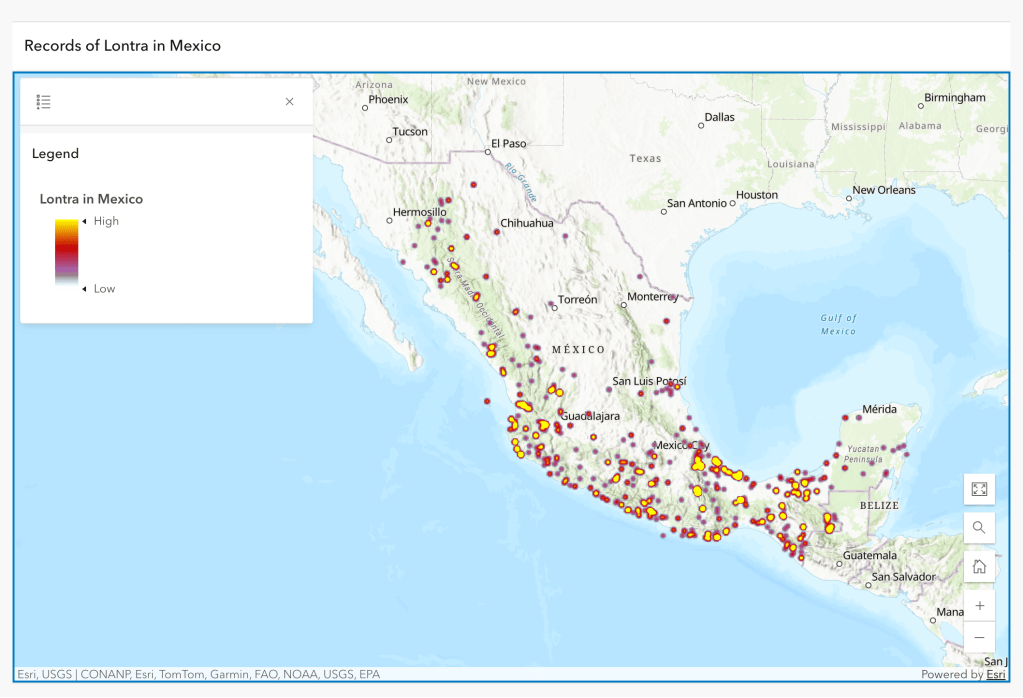Click the heatmap color ramp in legend

66,253
